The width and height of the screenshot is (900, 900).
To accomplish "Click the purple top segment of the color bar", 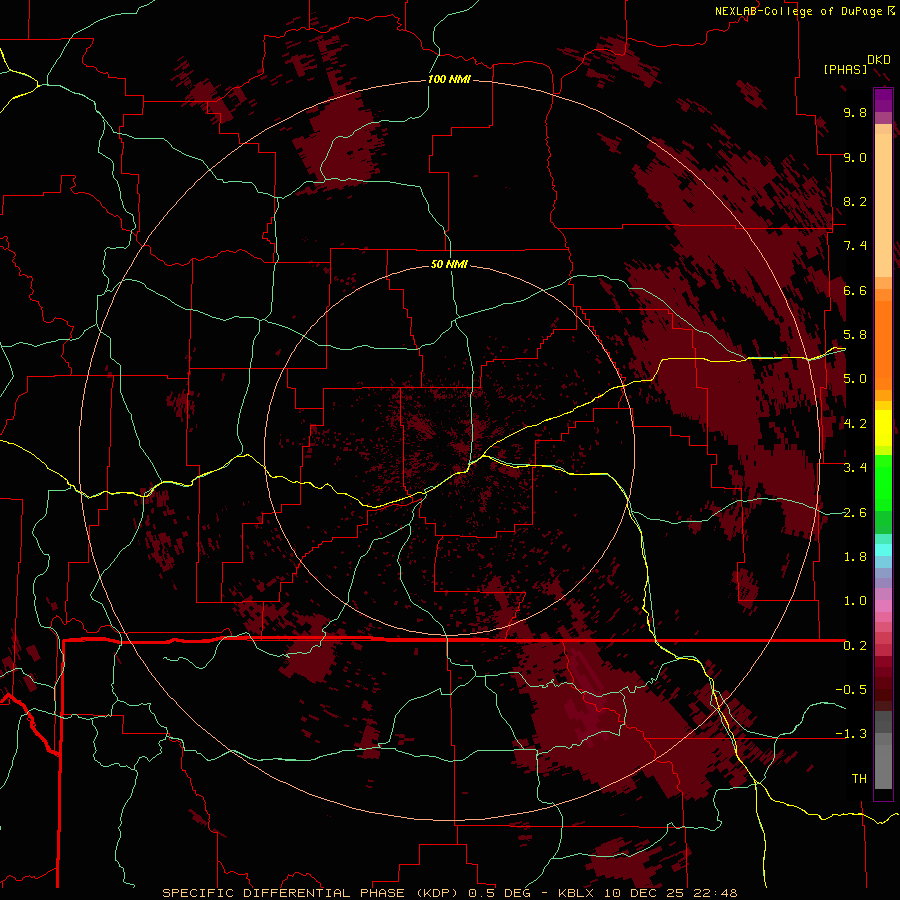I will [883, 100].
